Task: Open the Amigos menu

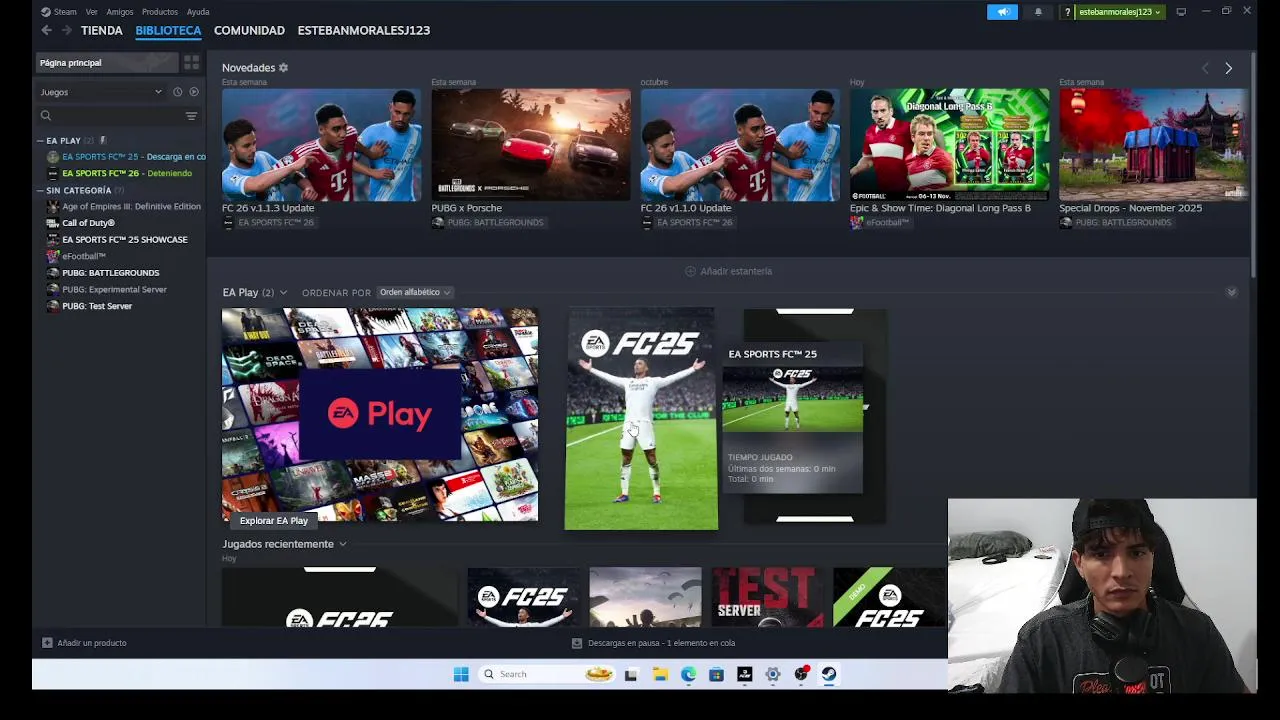Action: pyautogui.click(x=120, y=12)
